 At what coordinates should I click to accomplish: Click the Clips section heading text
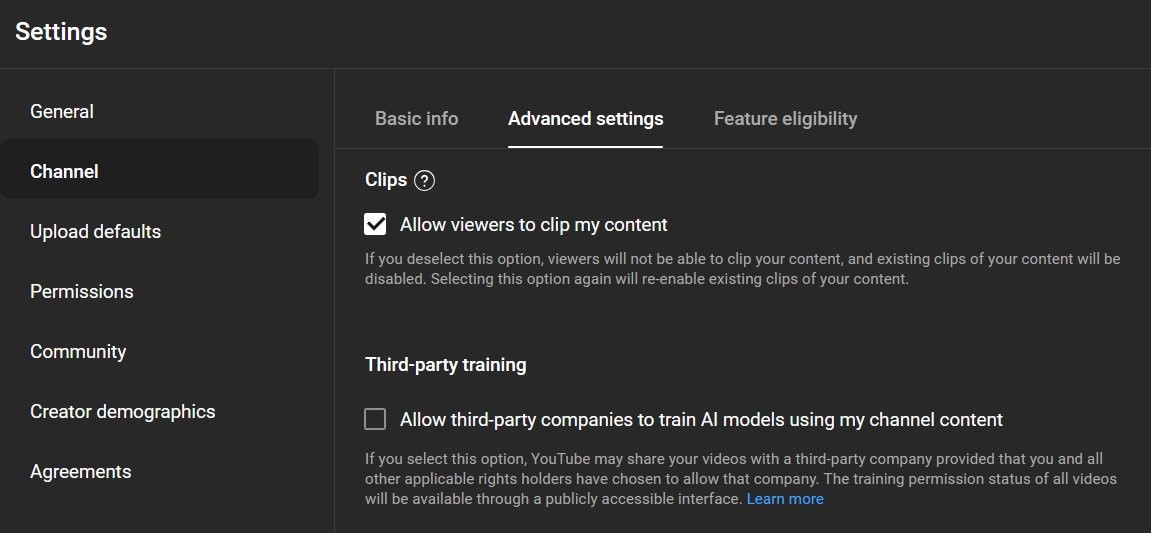click(386, 180)
